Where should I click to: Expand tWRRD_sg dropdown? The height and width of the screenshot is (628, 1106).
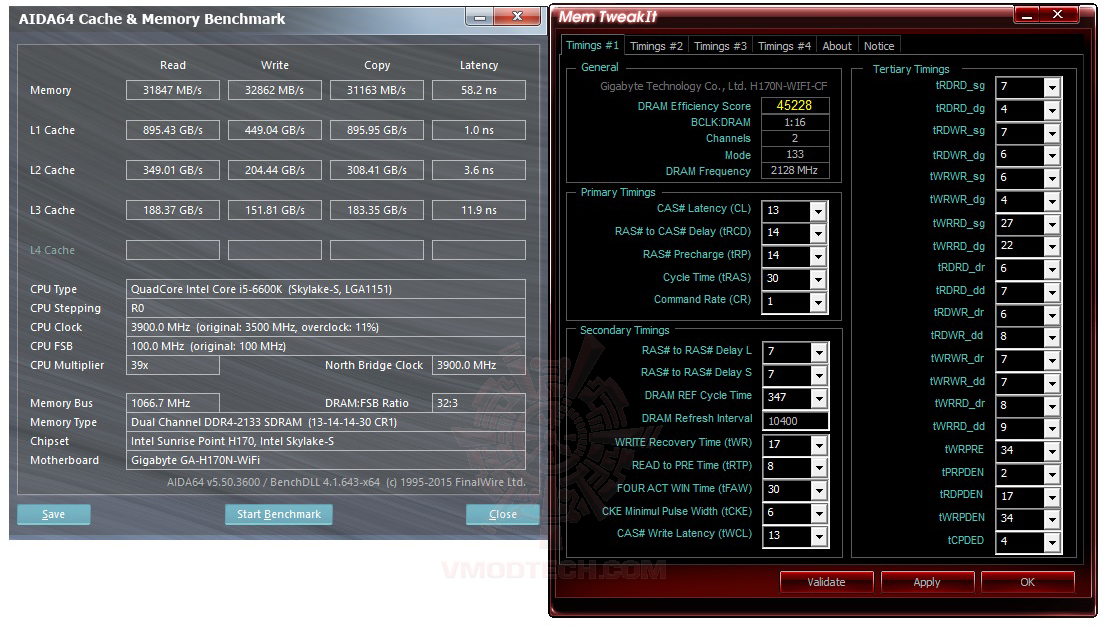tap(1052, 224)
